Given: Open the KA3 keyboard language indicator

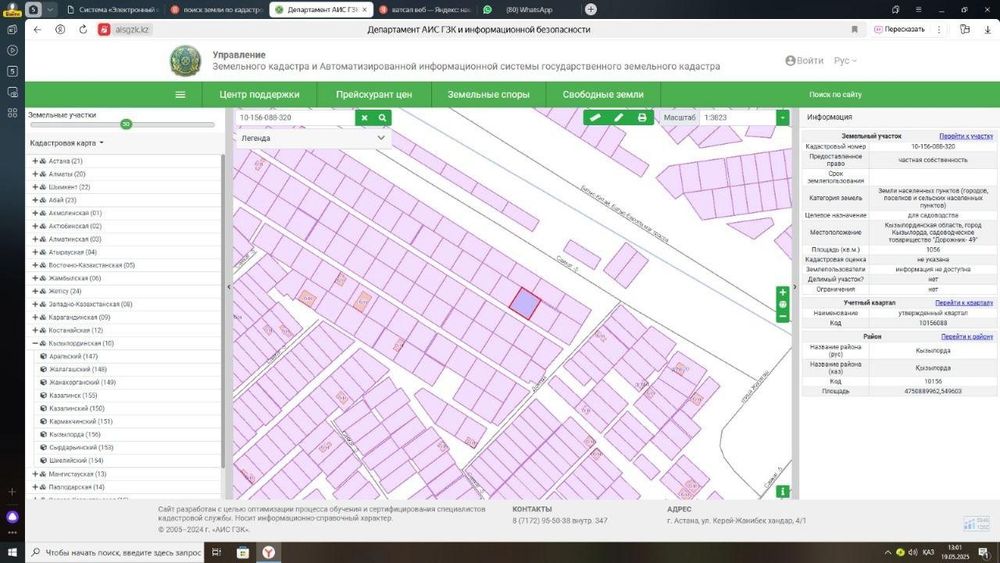Looking at the screenshot, I should 928,552.
